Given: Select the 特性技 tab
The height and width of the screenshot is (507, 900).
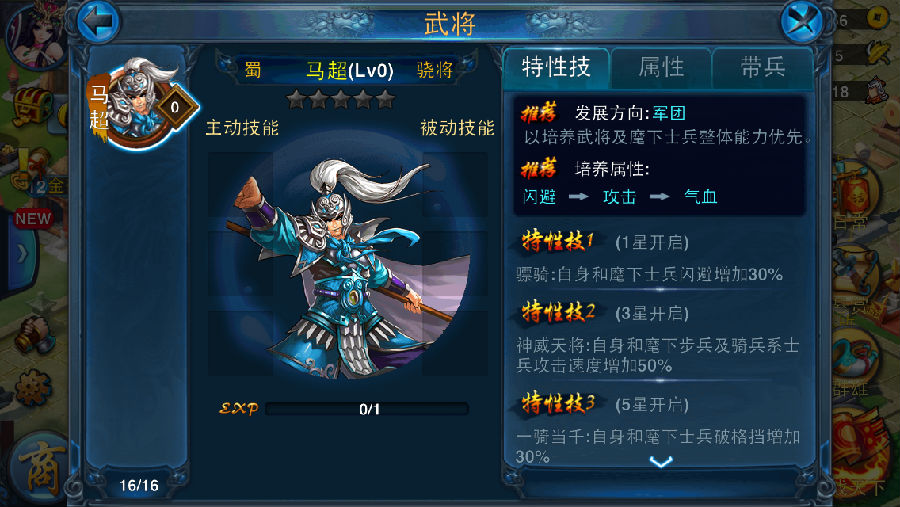Looking at the screenshot, I should 556,68.
